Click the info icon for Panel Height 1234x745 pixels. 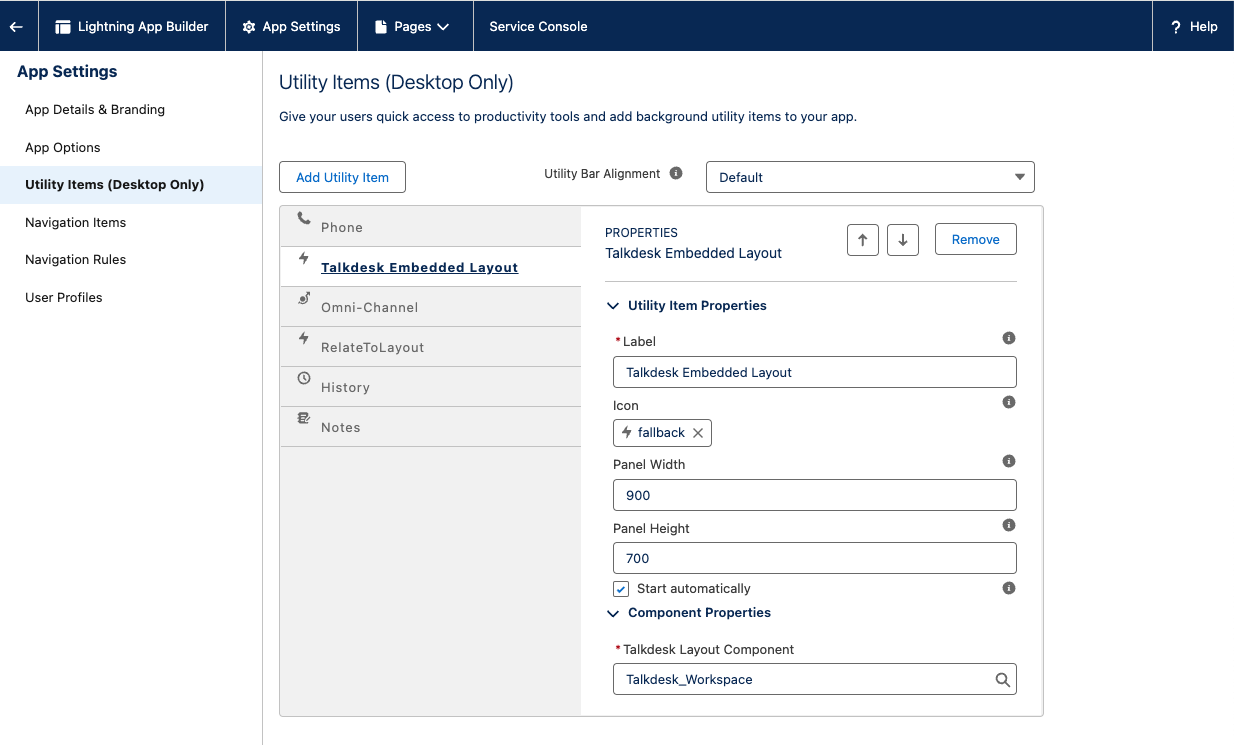[1009, 525]
